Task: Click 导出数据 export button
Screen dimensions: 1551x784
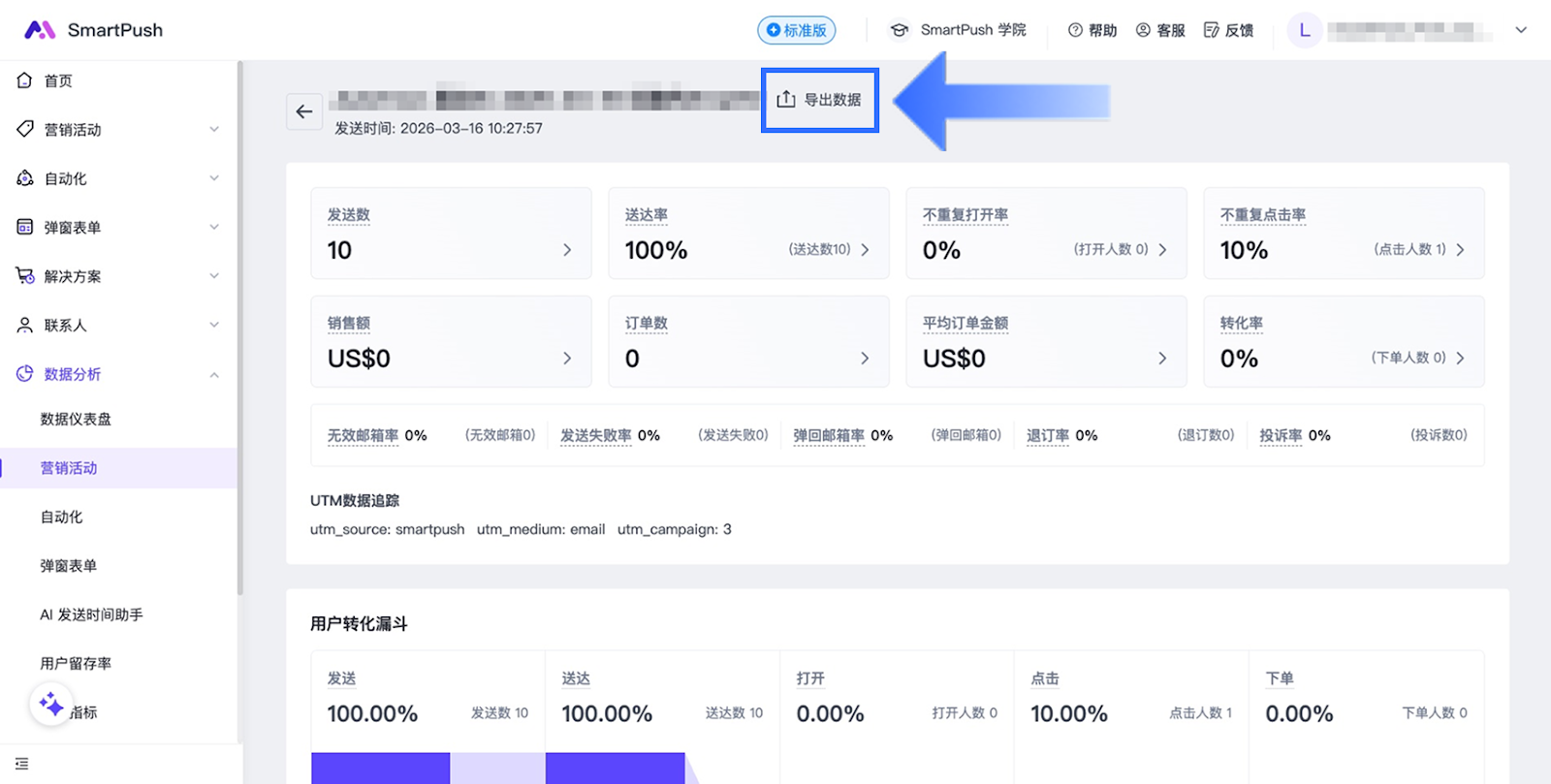Action: click(820, 100)
